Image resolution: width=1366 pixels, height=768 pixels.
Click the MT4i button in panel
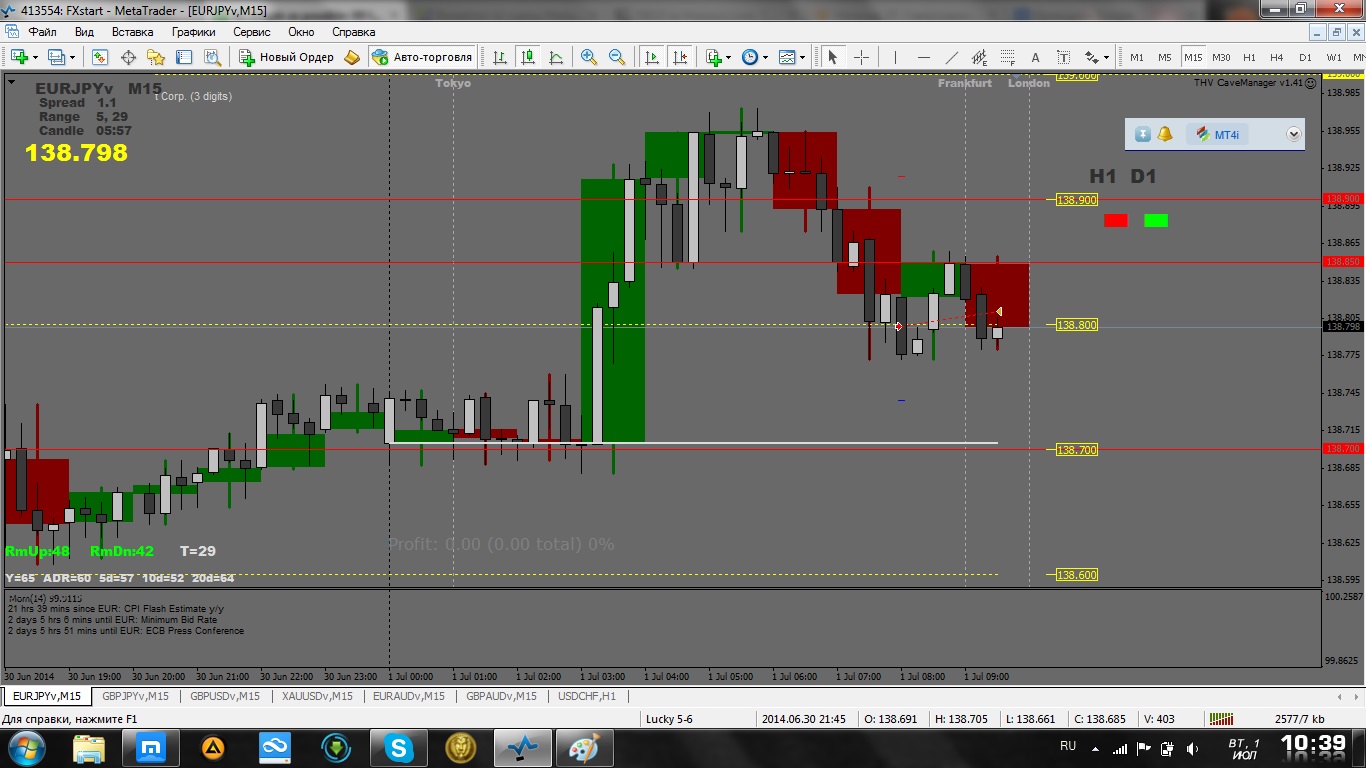point(1217,134)
